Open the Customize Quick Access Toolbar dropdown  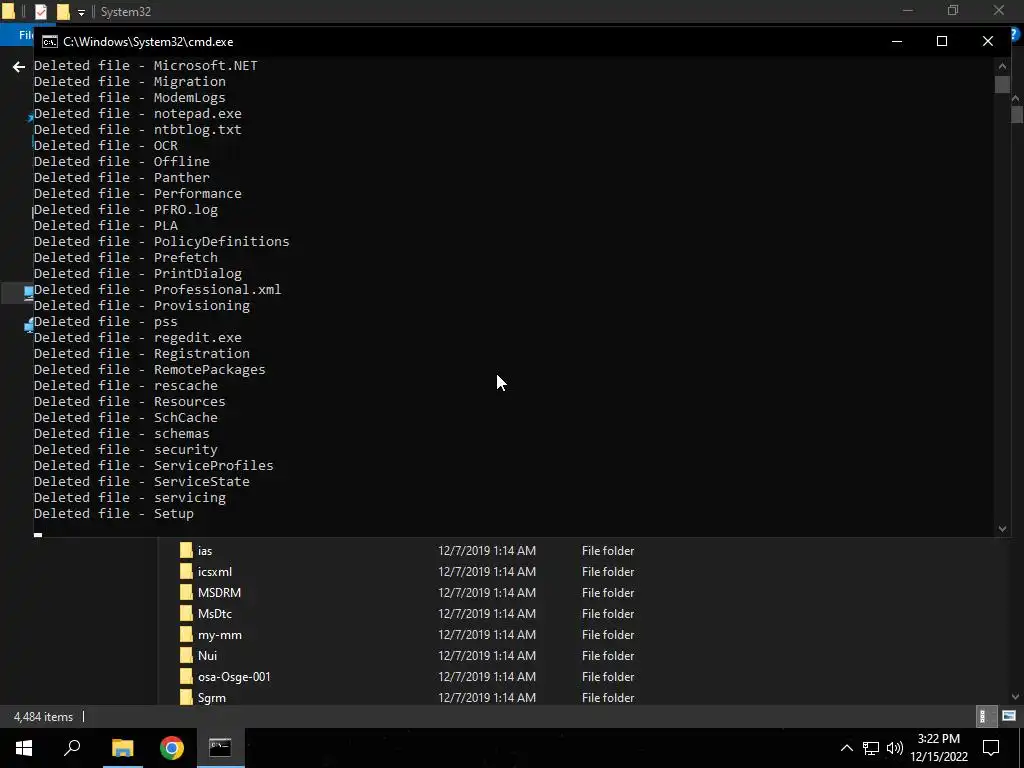(81, 12)
